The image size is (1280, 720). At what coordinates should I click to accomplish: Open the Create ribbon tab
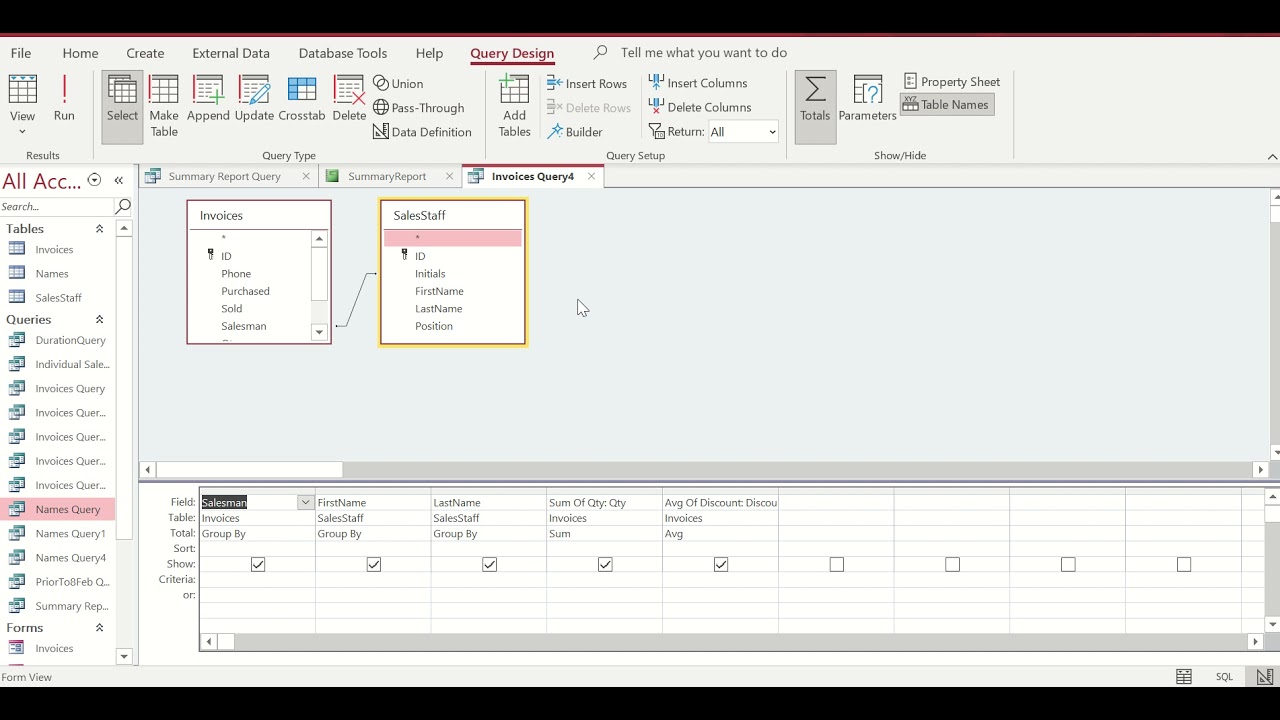point(145,53)
